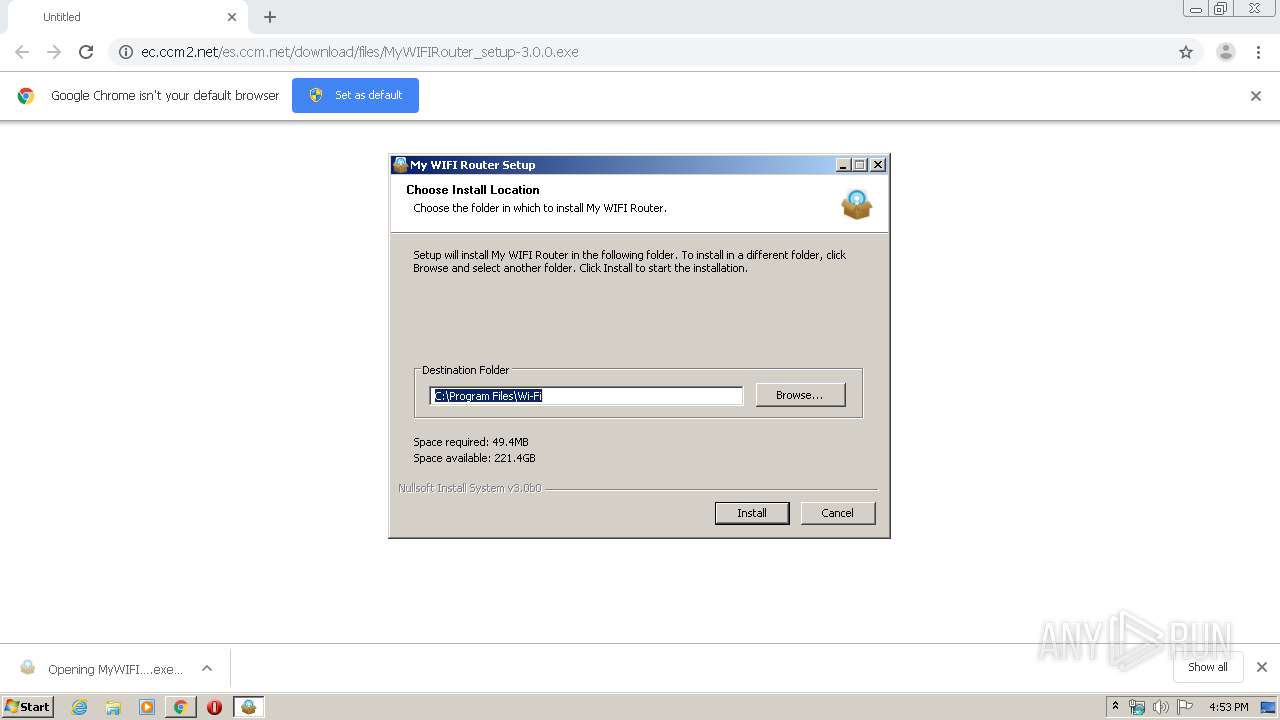
Task: Bookmark this page with star icon
Action: pos(1186,52)
